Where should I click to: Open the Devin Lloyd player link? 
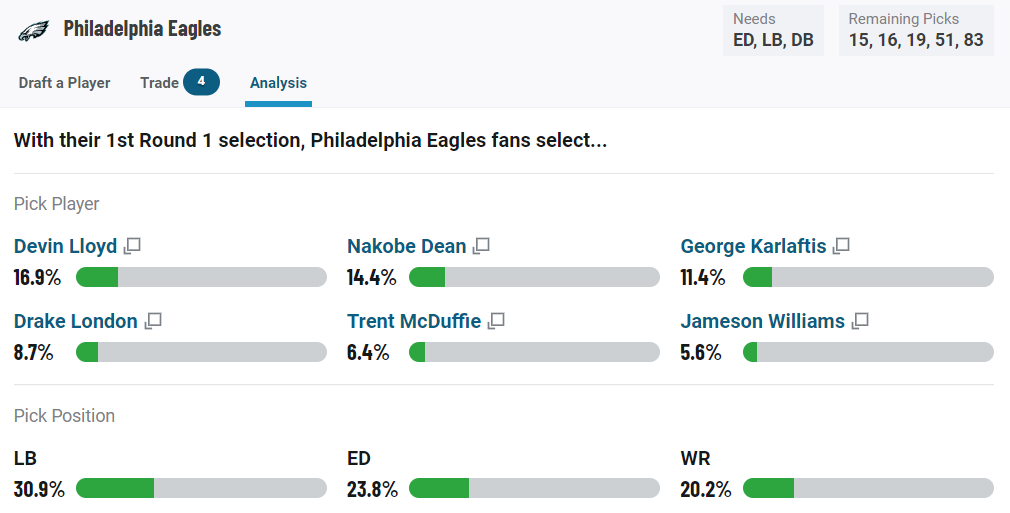(x=66, y=246)
